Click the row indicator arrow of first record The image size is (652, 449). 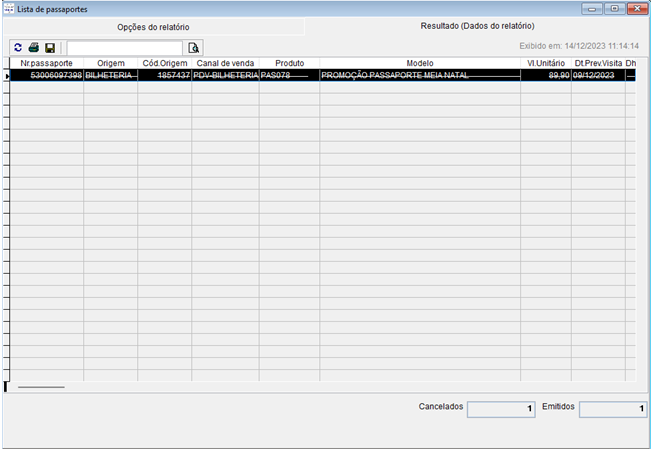click(x=7, y=75)
